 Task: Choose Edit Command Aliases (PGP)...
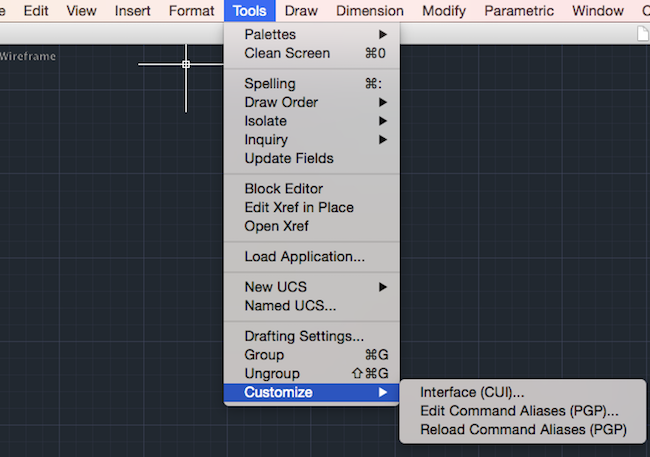click(x=522, y=411)
